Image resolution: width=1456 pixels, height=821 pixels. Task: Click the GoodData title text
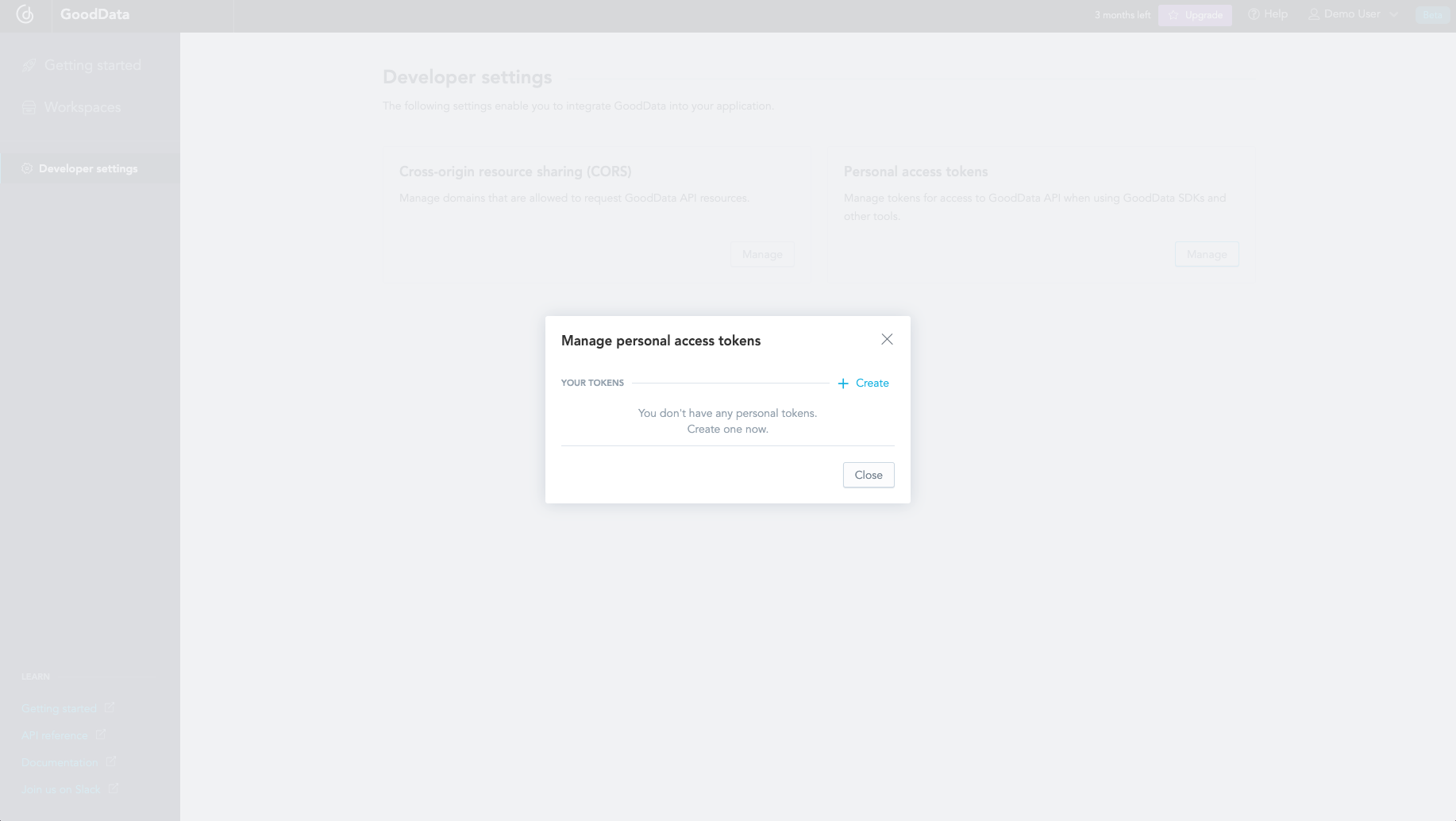94,14
